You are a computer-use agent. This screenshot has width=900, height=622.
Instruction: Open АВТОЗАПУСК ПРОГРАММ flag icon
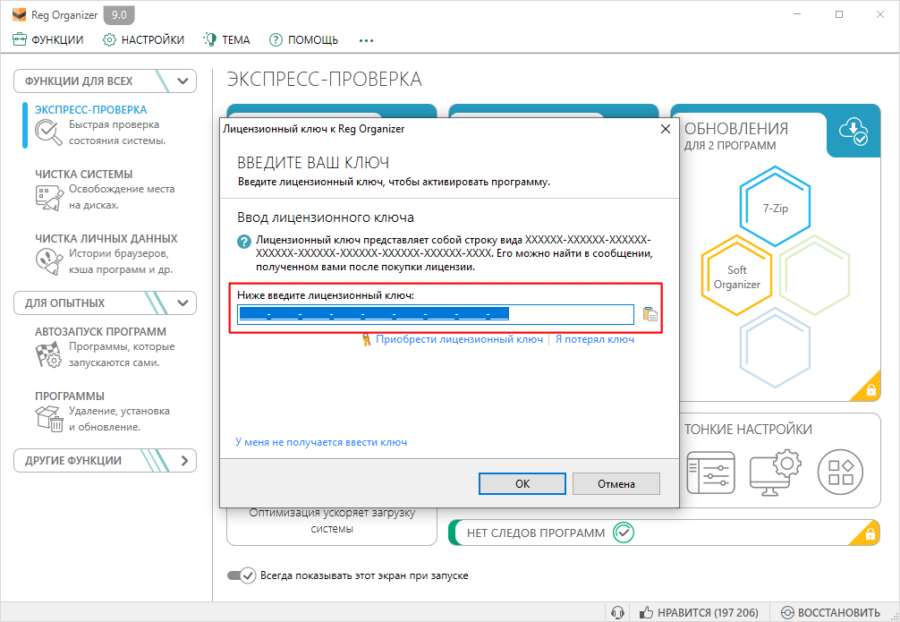pos(48,354)
